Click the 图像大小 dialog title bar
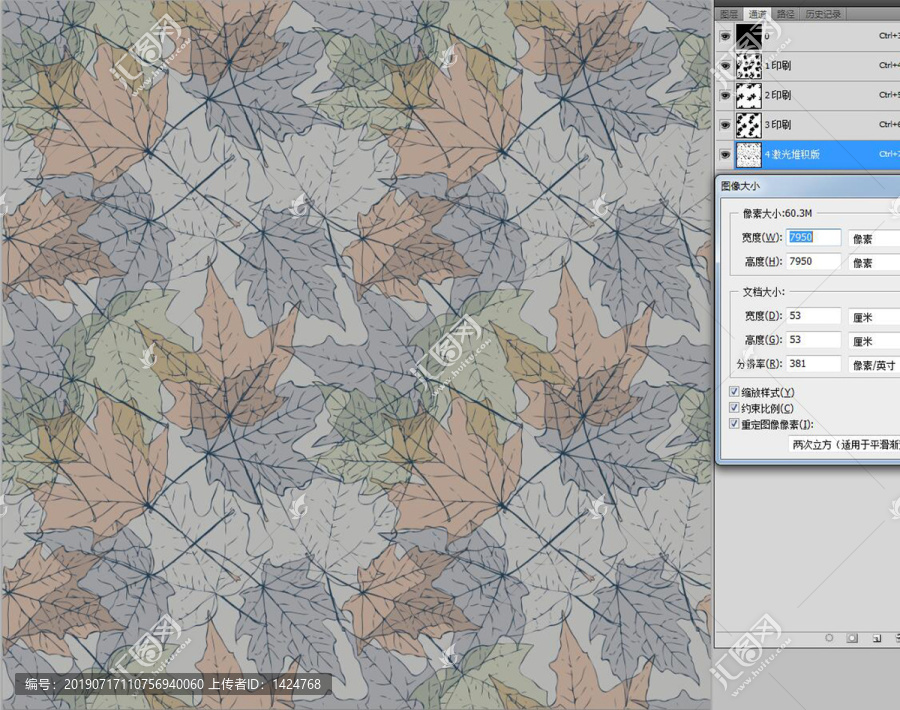The image size is (900, 710). pyautogui.click(x=808, y=186)
